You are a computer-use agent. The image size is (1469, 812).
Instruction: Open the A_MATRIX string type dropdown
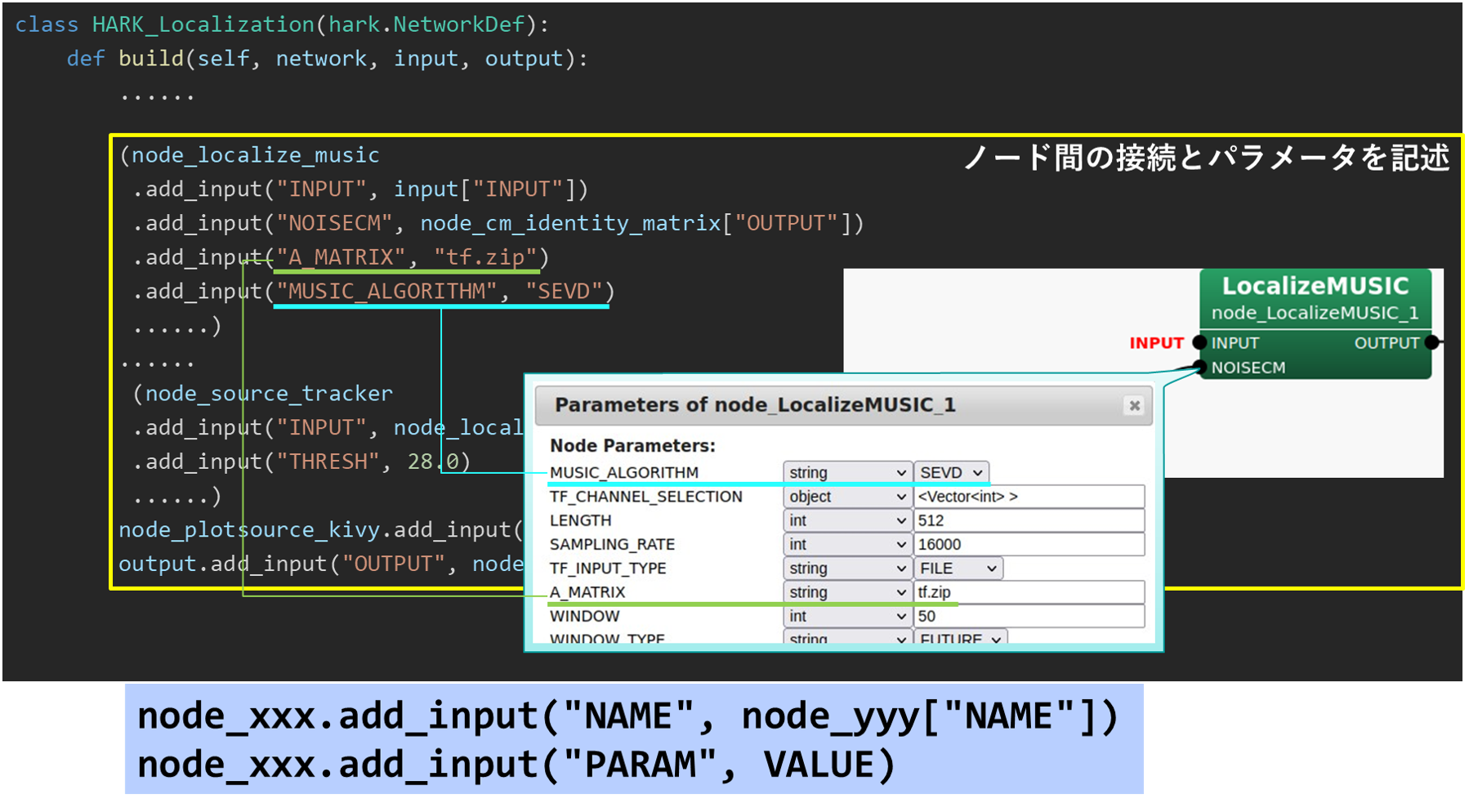[x=847, y=592]
